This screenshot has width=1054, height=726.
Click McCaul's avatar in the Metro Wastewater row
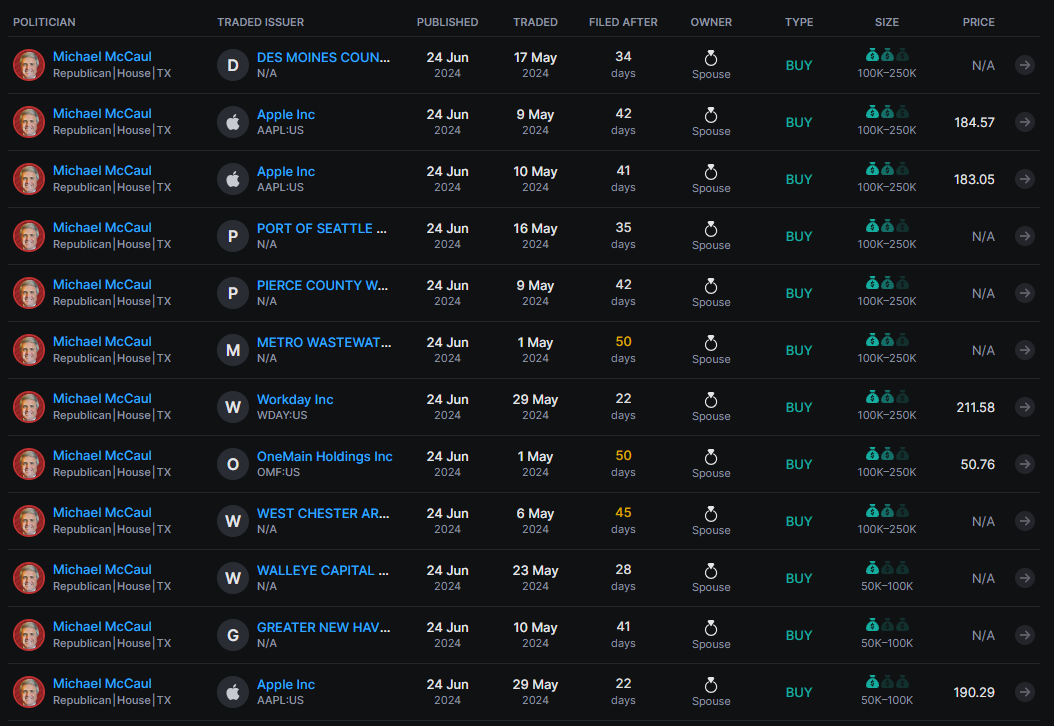click(x=29, y=350)
